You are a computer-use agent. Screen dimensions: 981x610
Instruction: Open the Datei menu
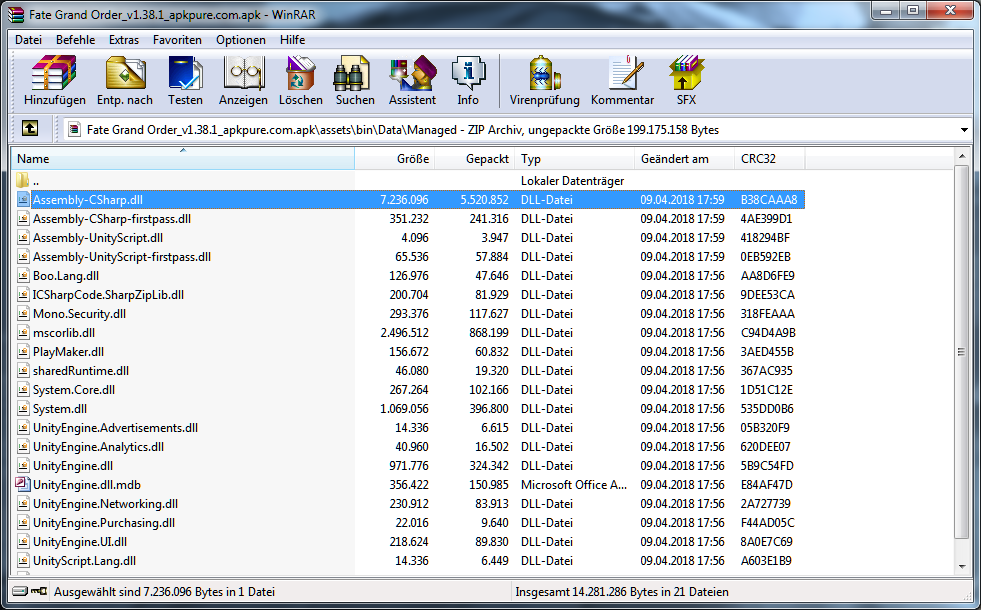28,39
